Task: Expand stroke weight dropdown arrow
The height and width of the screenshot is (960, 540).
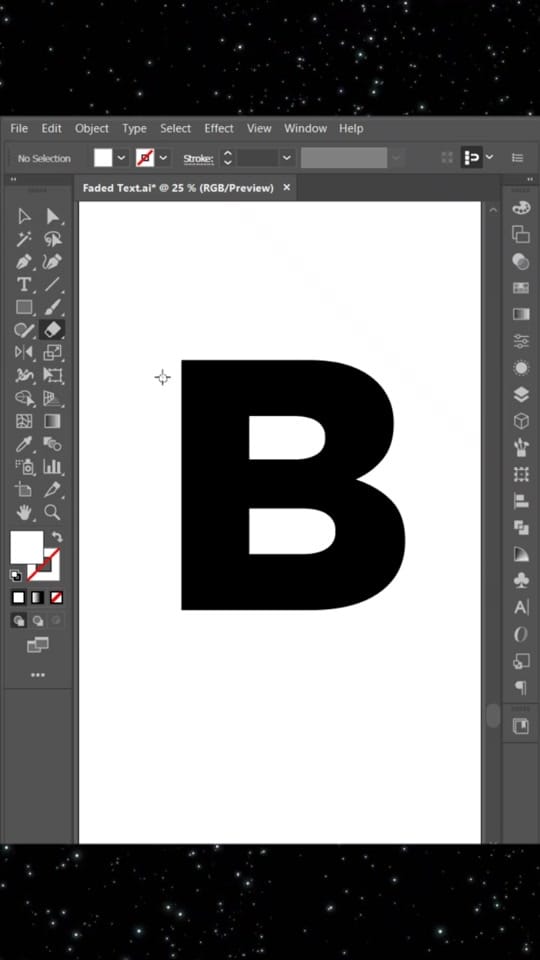Action: click(287, 158)
